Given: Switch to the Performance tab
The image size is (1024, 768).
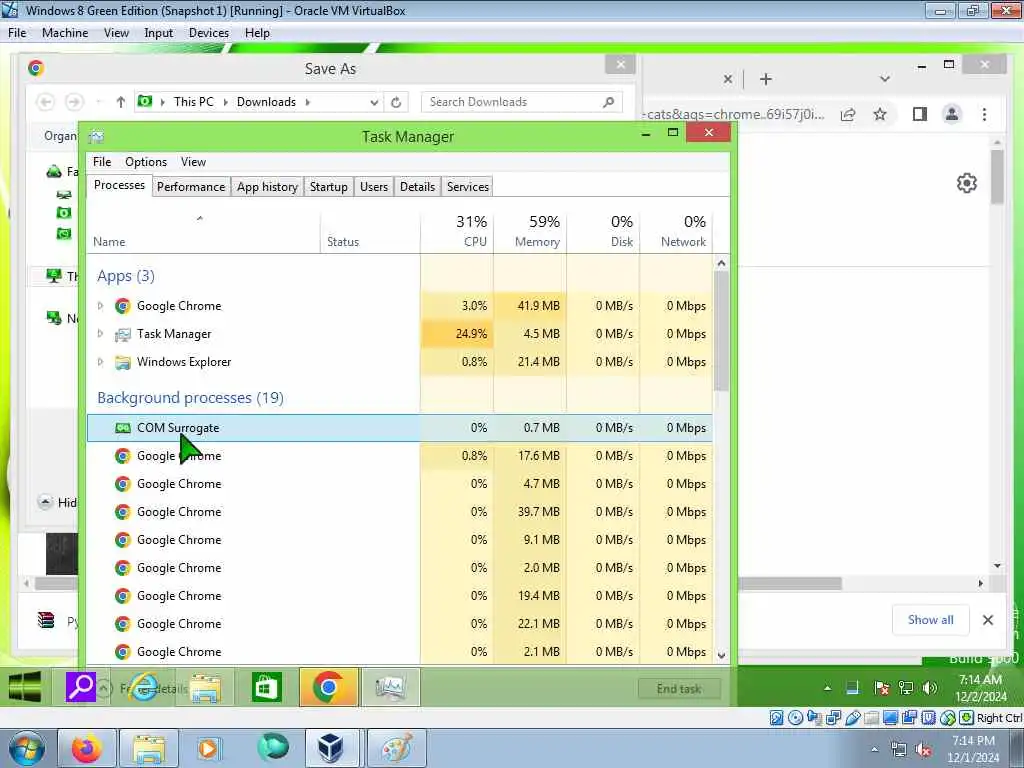Looking at the screenshot, I should coord(191,187).
